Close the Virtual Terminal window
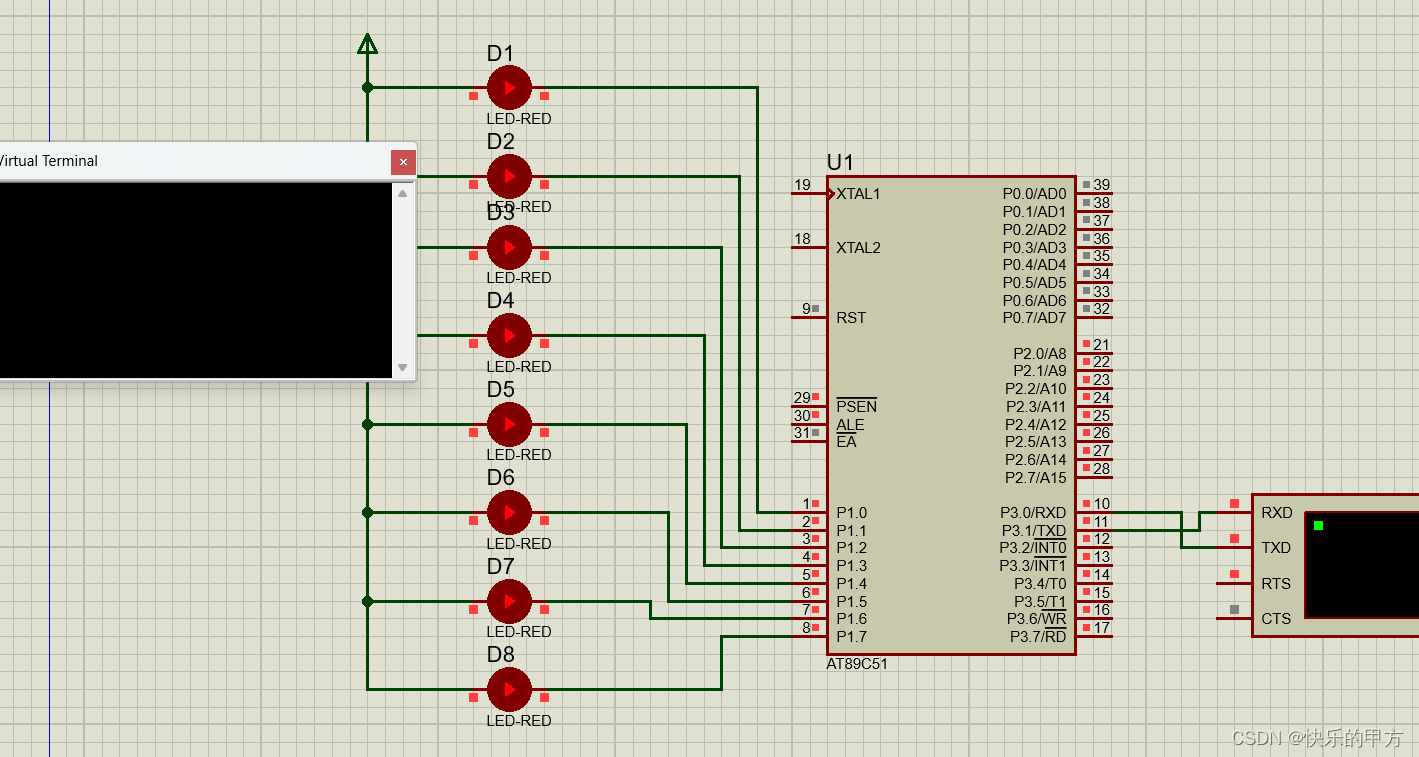Screen dimensions: 1419x757 [x=403, y=161]
